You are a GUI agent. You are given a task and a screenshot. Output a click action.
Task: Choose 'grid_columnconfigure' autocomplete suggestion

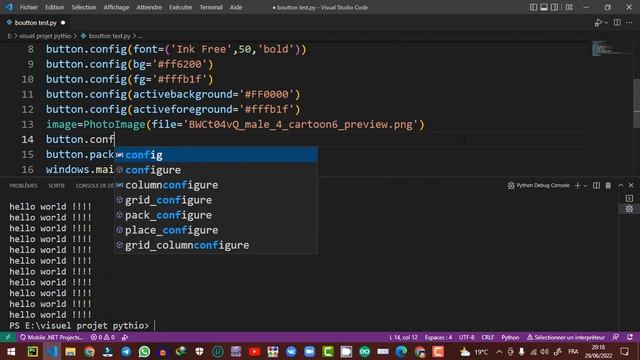[x=216, y=245]
